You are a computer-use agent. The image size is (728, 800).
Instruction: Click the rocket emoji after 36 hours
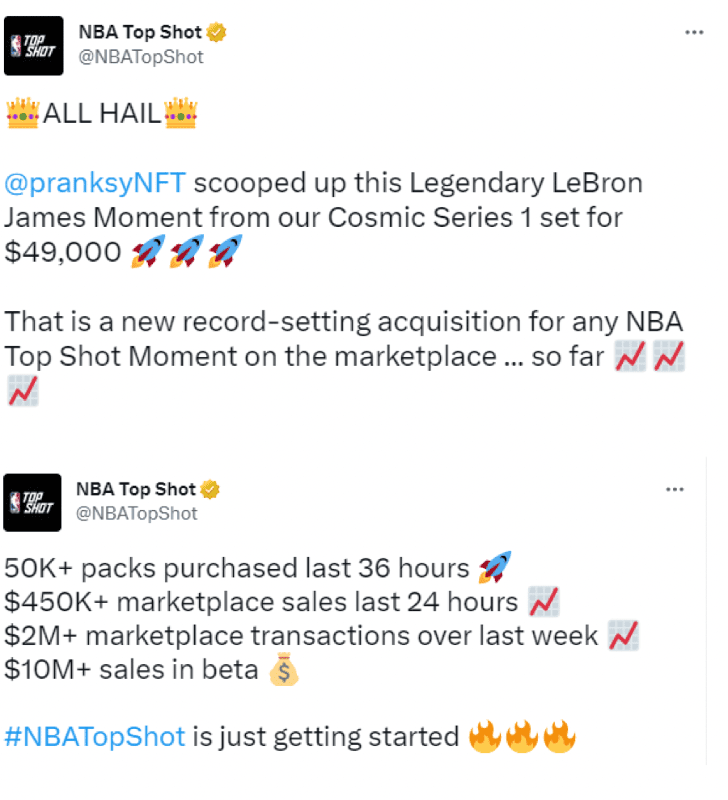pos(495,567)
